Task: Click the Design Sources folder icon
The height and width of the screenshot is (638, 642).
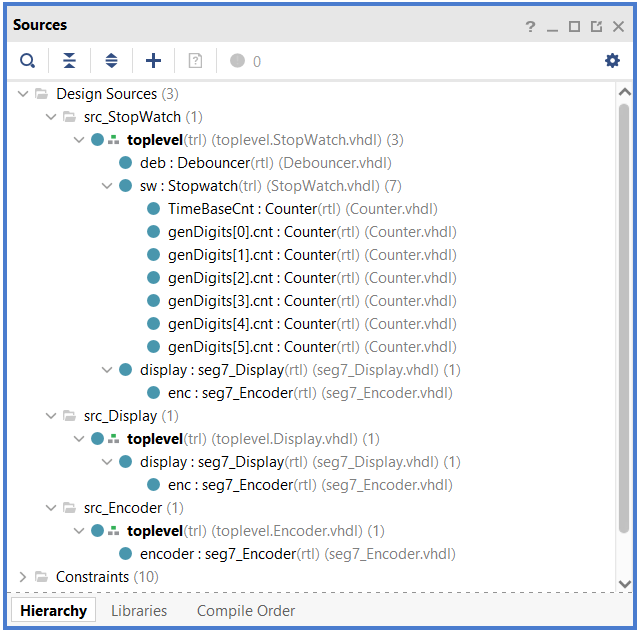Action: (x=41, y=94)
